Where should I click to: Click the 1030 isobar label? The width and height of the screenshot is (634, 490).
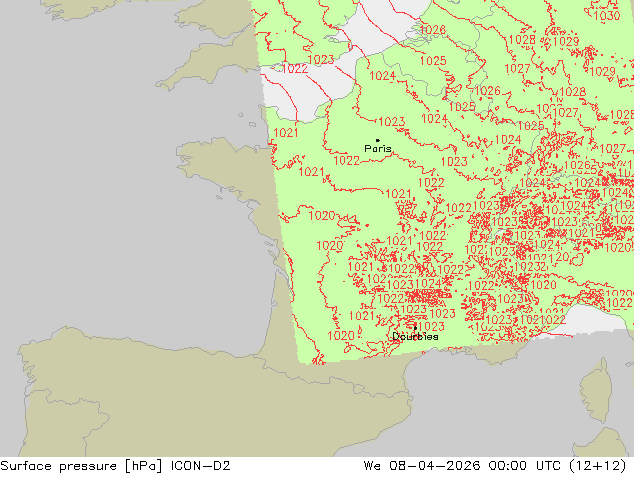(x=607, y=16)
